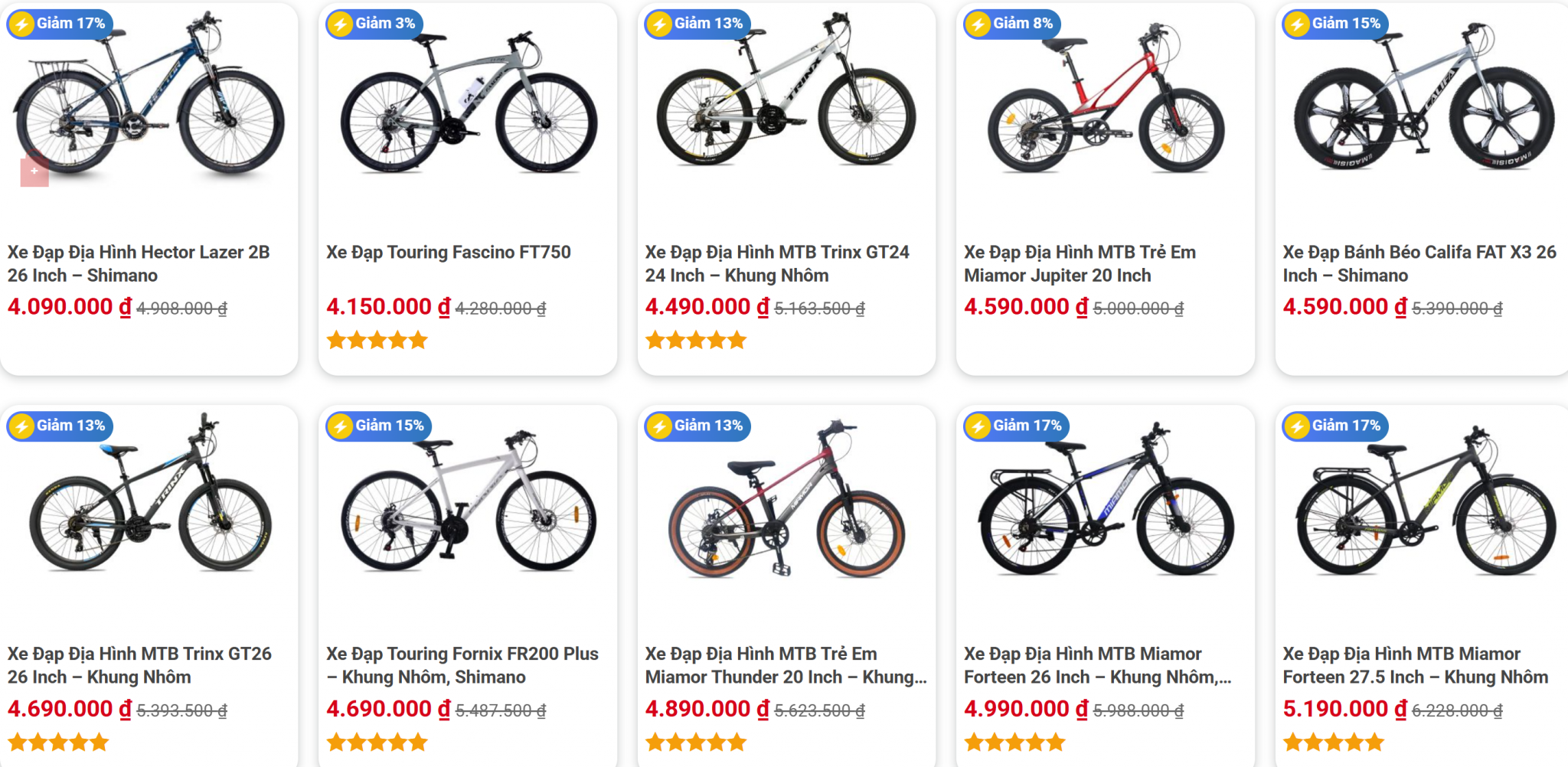Click the five stars under Fornix FR200 Plus

377,742
